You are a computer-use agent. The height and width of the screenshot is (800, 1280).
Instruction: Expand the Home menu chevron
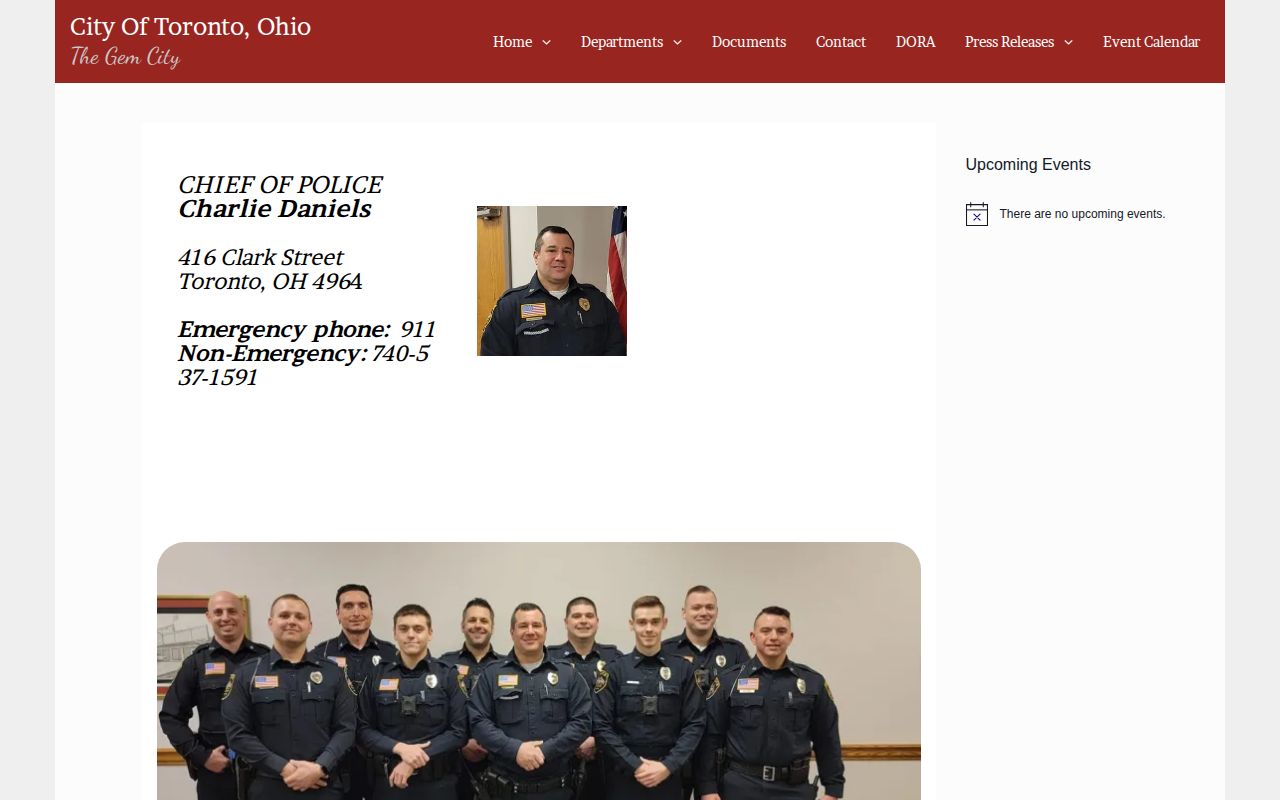click(546, 42)
